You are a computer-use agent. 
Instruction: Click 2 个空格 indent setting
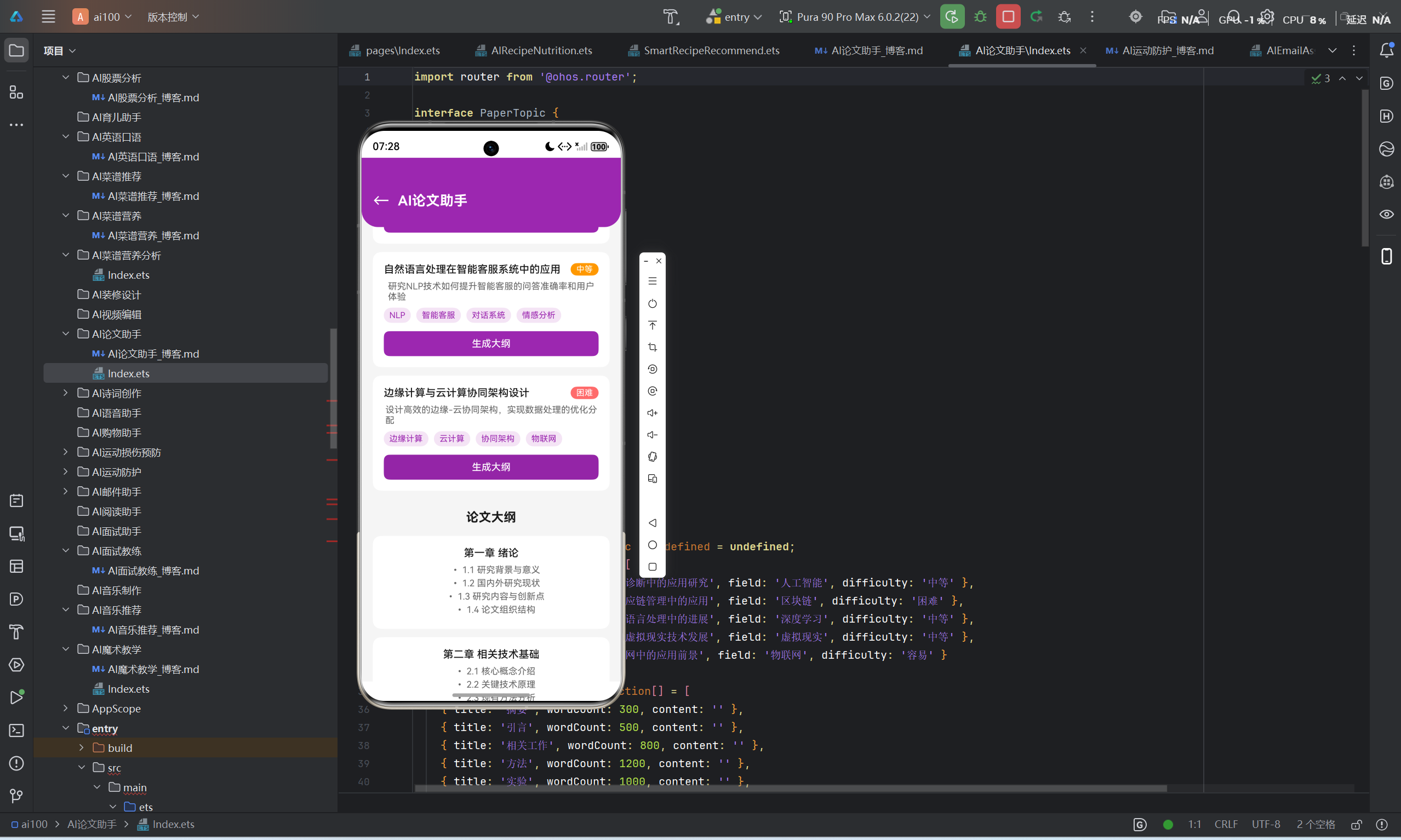(1316, 825)
